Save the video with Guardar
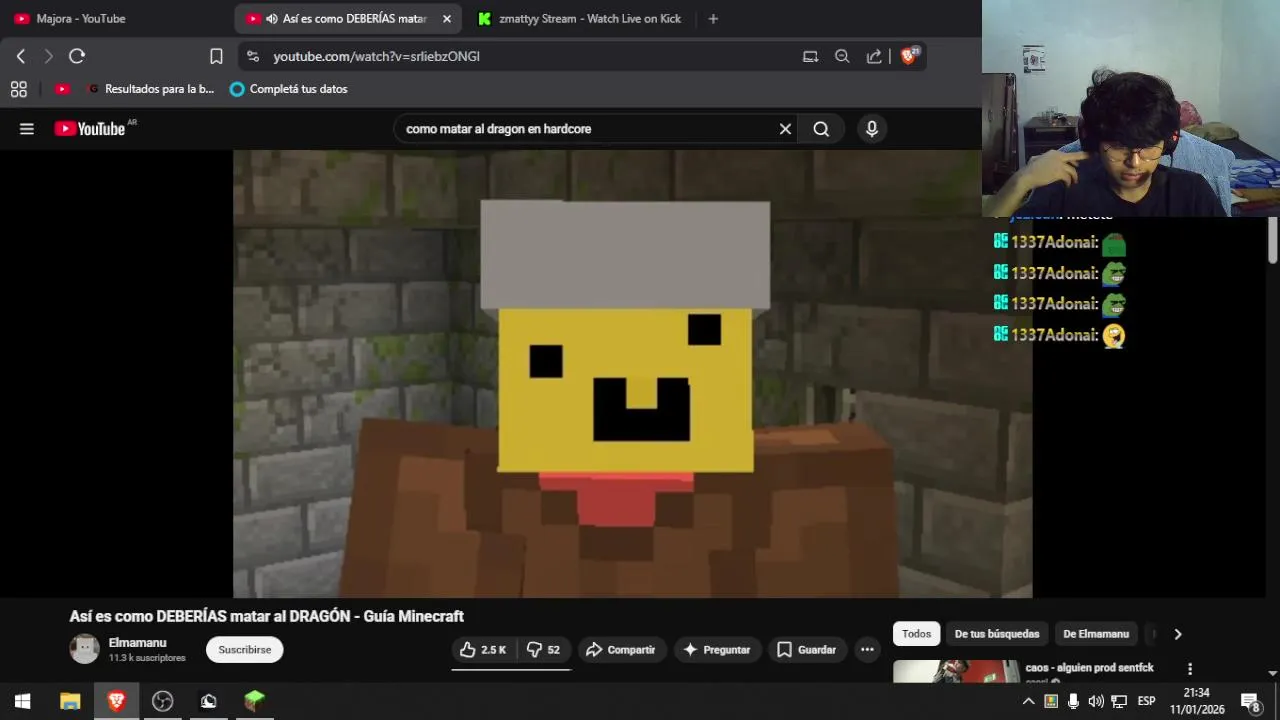The width and height of the screenshot is (1280, 720). (806, 649)
